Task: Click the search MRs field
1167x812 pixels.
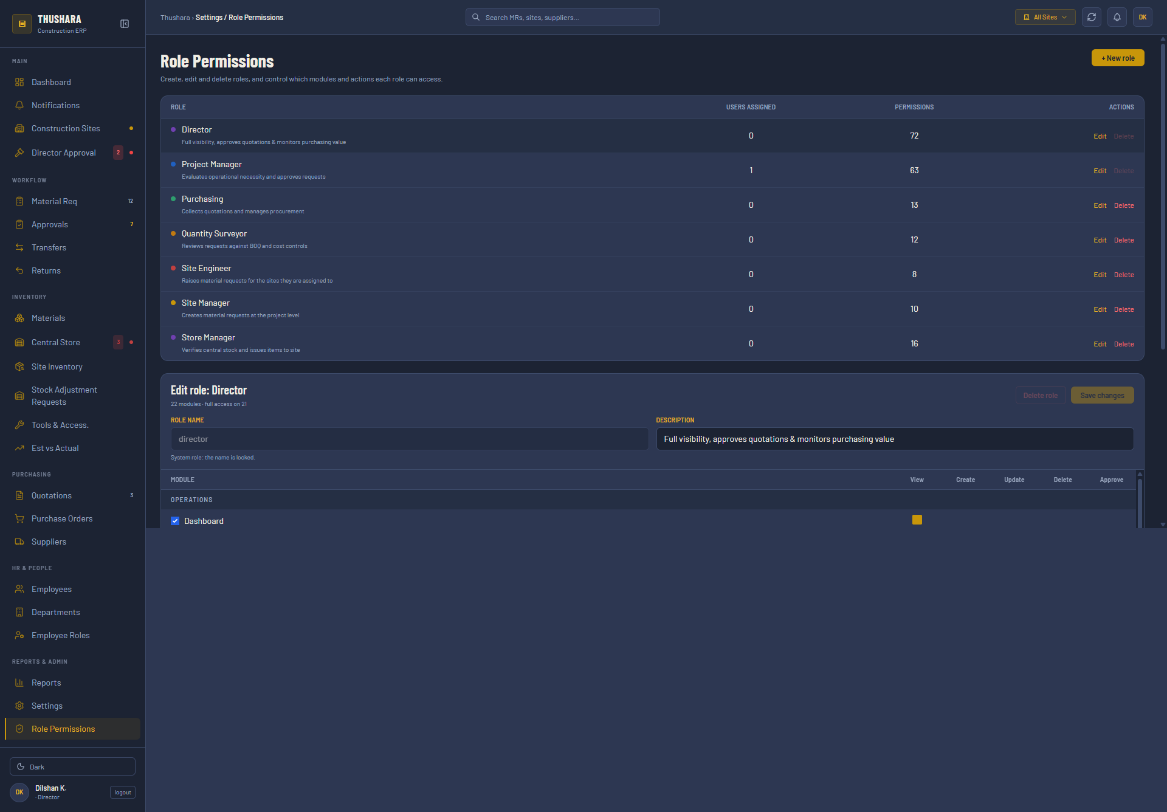Action: [562, 17]
